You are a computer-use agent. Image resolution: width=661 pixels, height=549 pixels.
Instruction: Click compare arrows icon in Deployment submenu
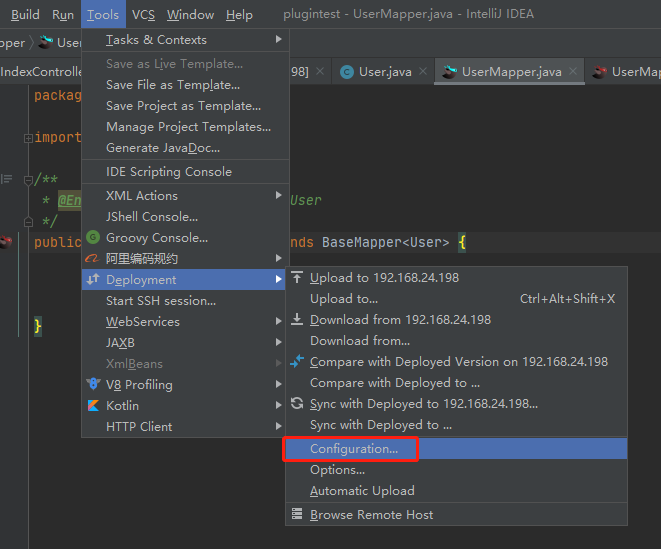click(297, 361)
